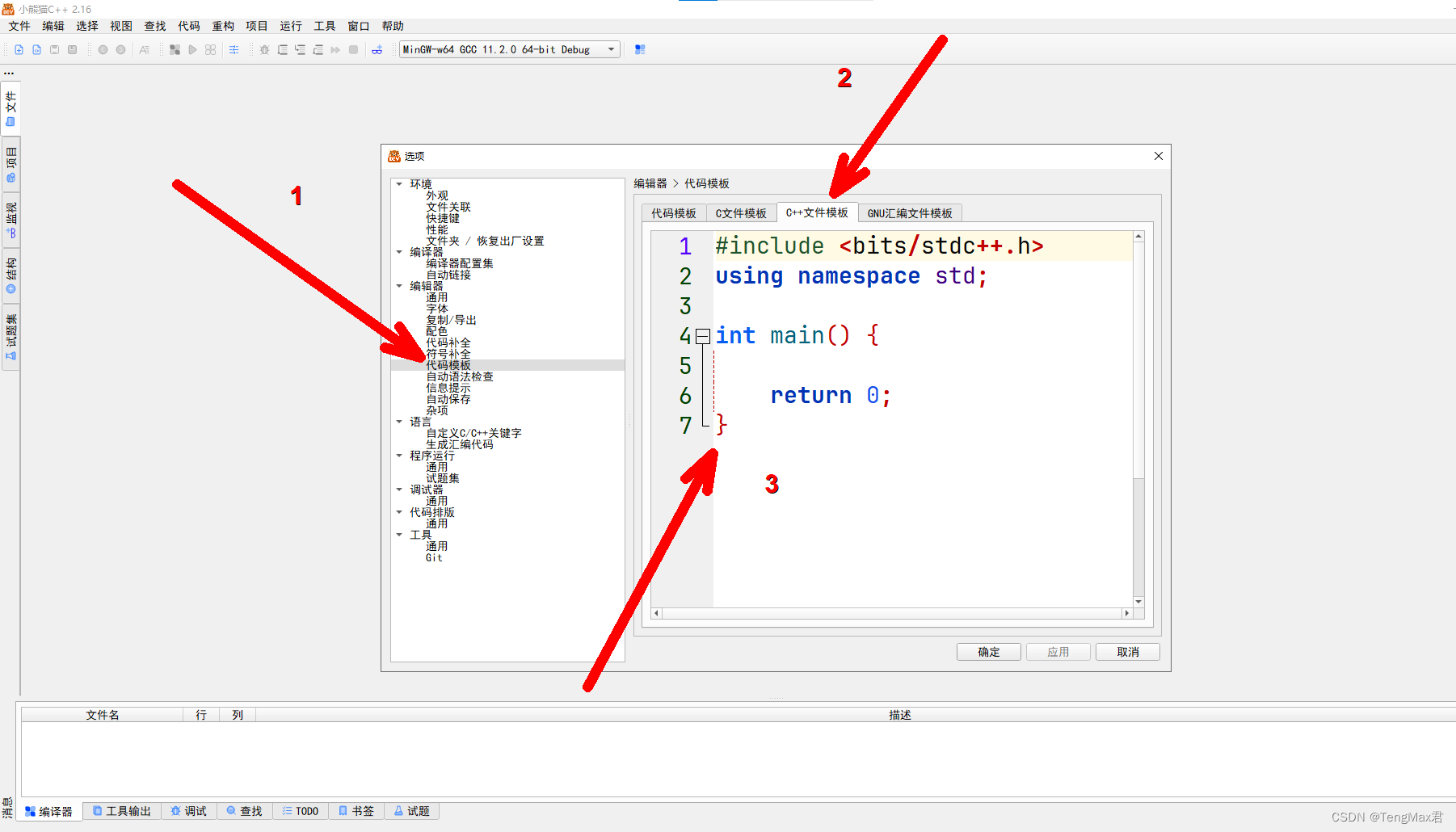
Task: Click inside template editor on return line
Action: (x=921, y=396)
